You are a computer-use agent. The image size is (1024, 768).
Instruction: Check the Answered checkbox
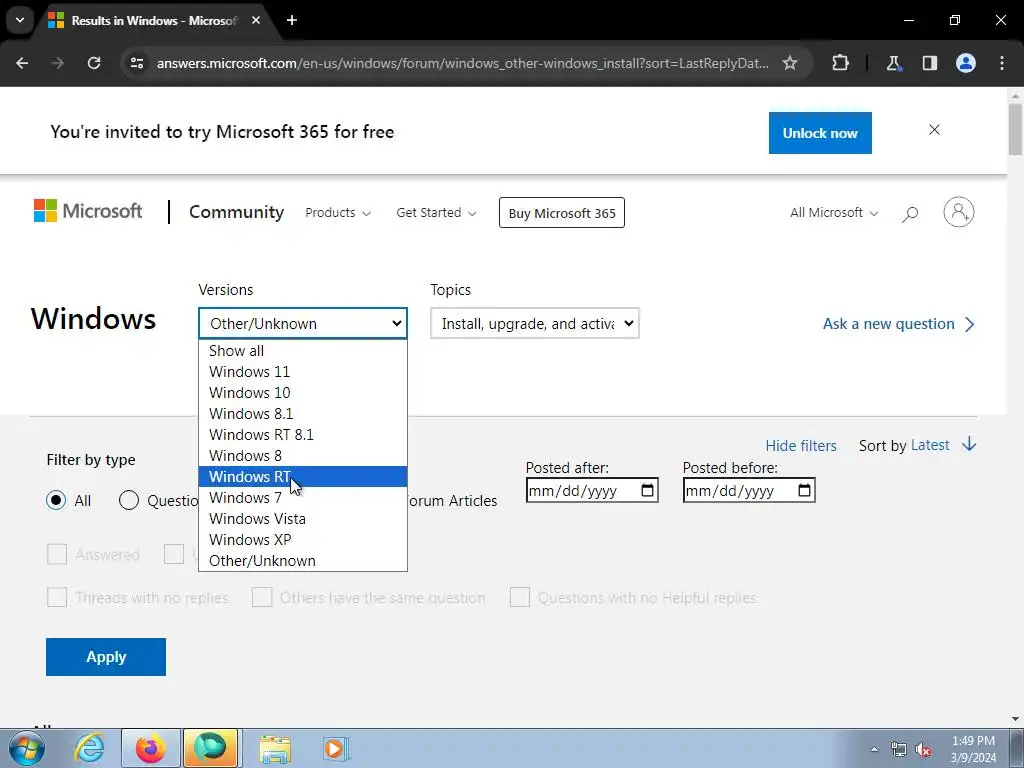click(57, 554)
